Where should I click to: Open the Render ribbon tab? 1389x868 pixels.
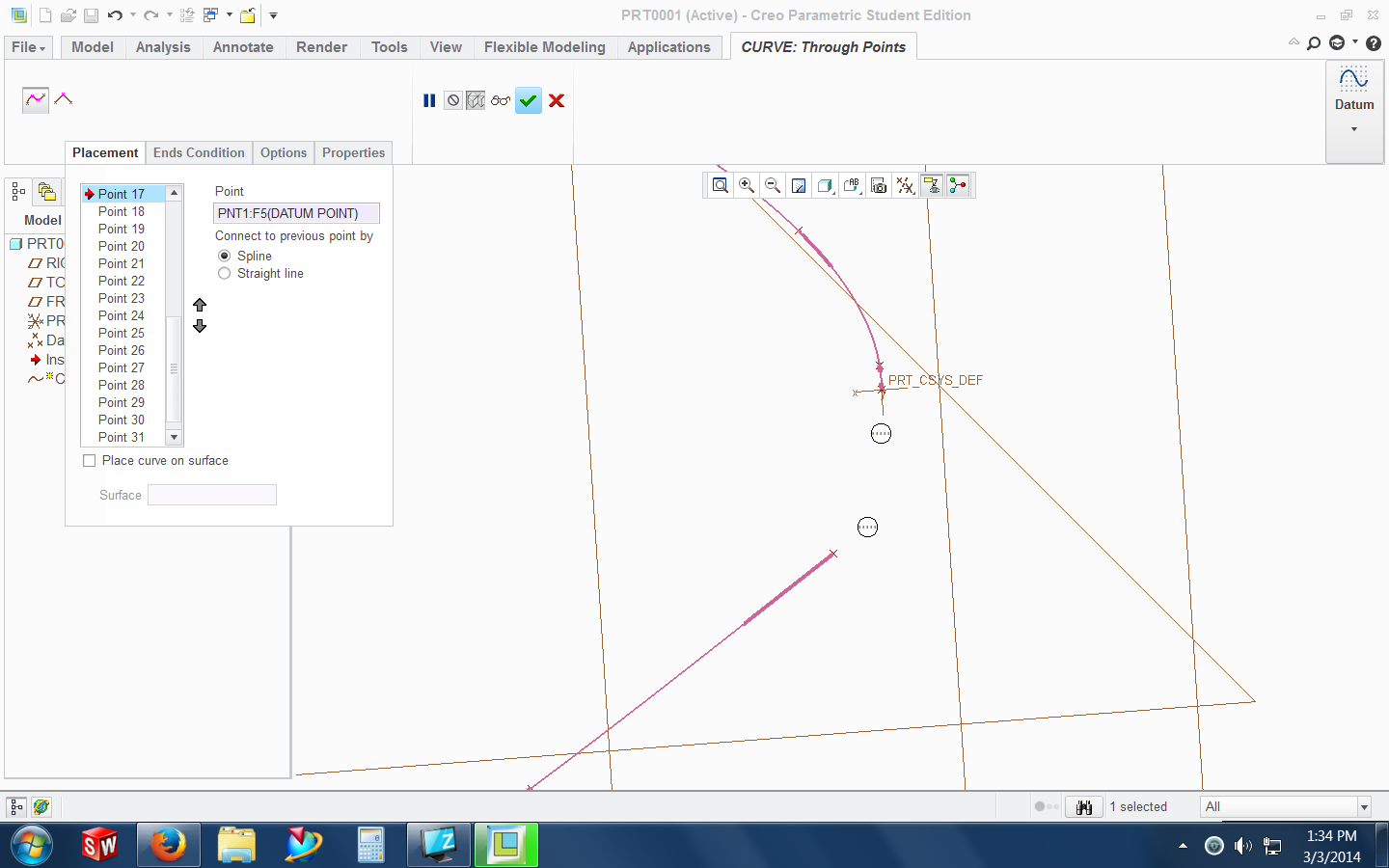pyautogui.click(x=321, y=47)
